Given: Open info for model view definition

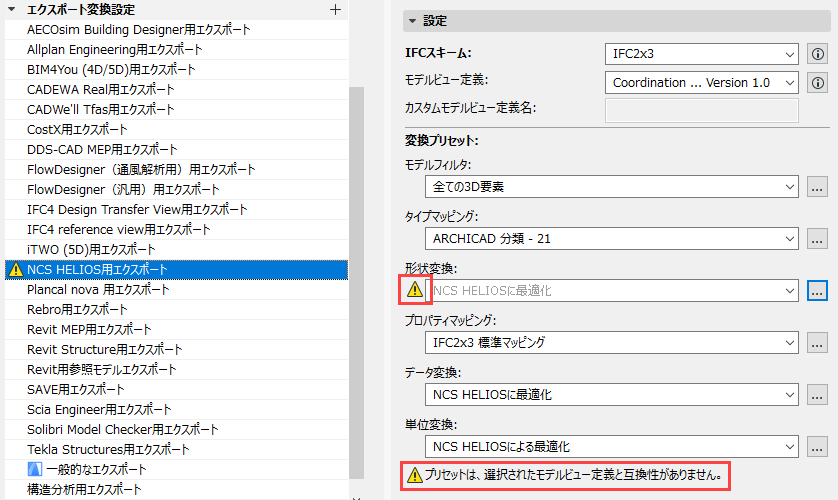Looking at the screenshot, I should (x=817, y=83).
